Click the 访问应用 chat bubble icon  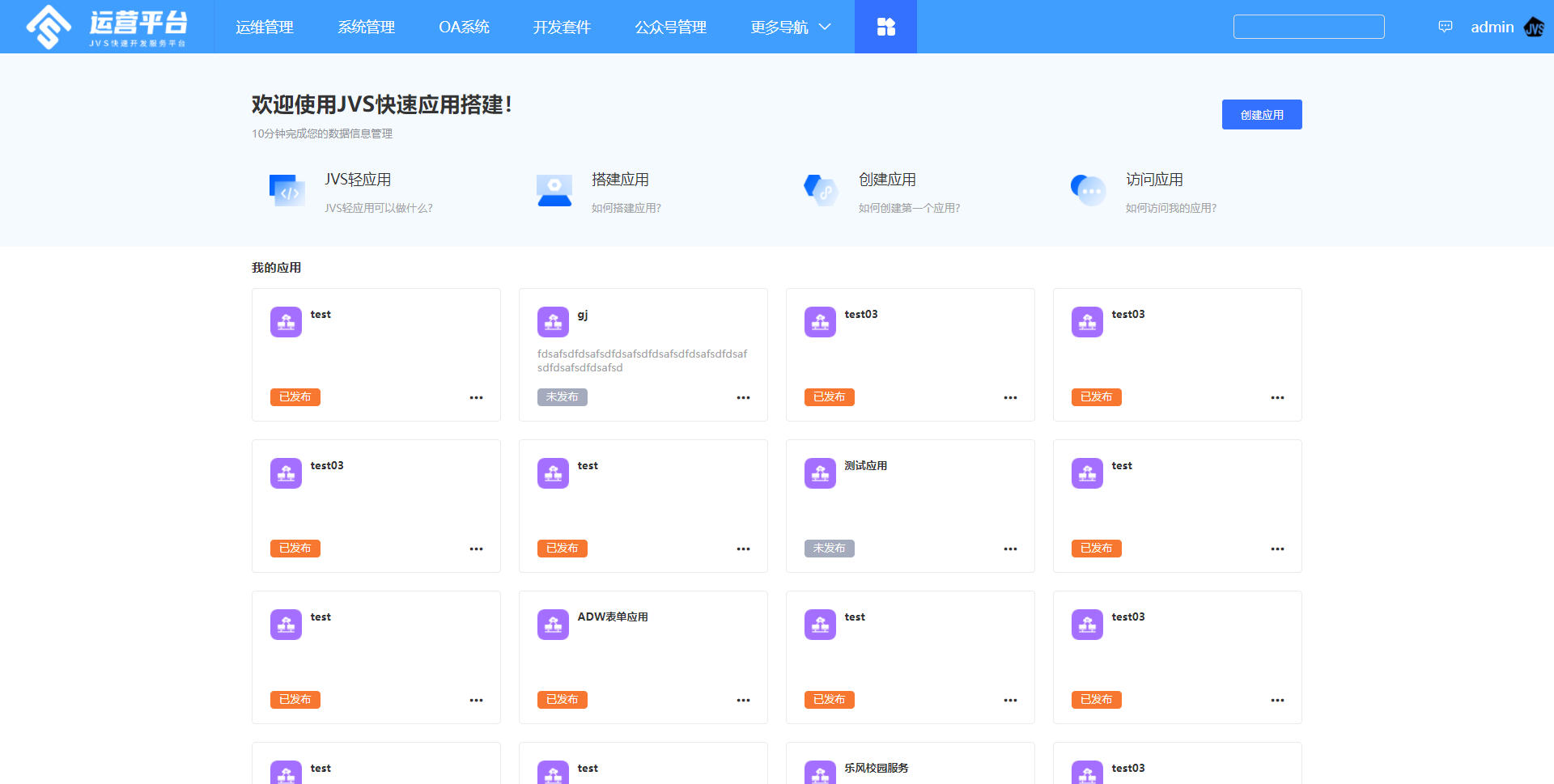1088,190
